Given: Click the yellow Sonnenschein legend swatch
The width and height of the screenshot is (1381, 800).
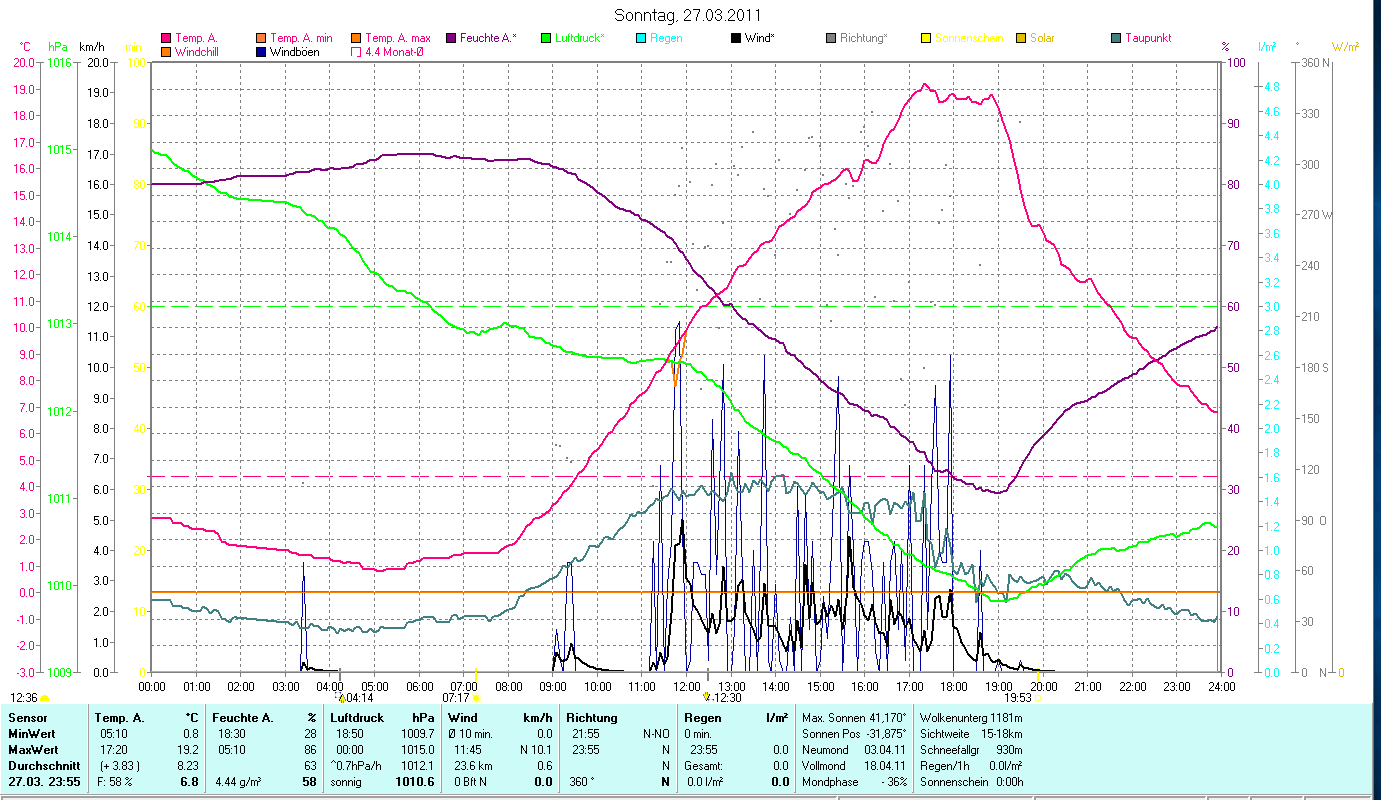Looking at the screenshot, I should (x=926, y=38).
